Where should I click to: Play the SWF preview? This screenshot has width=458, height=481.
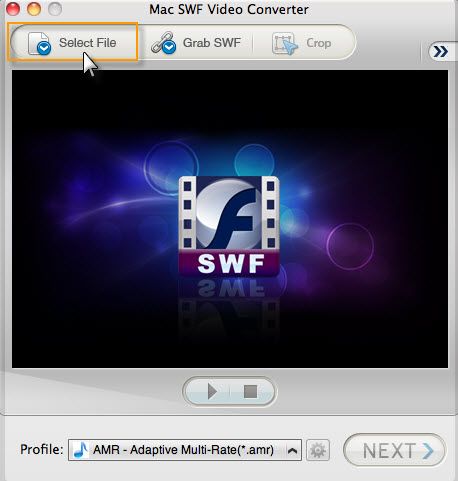point(211,391)
